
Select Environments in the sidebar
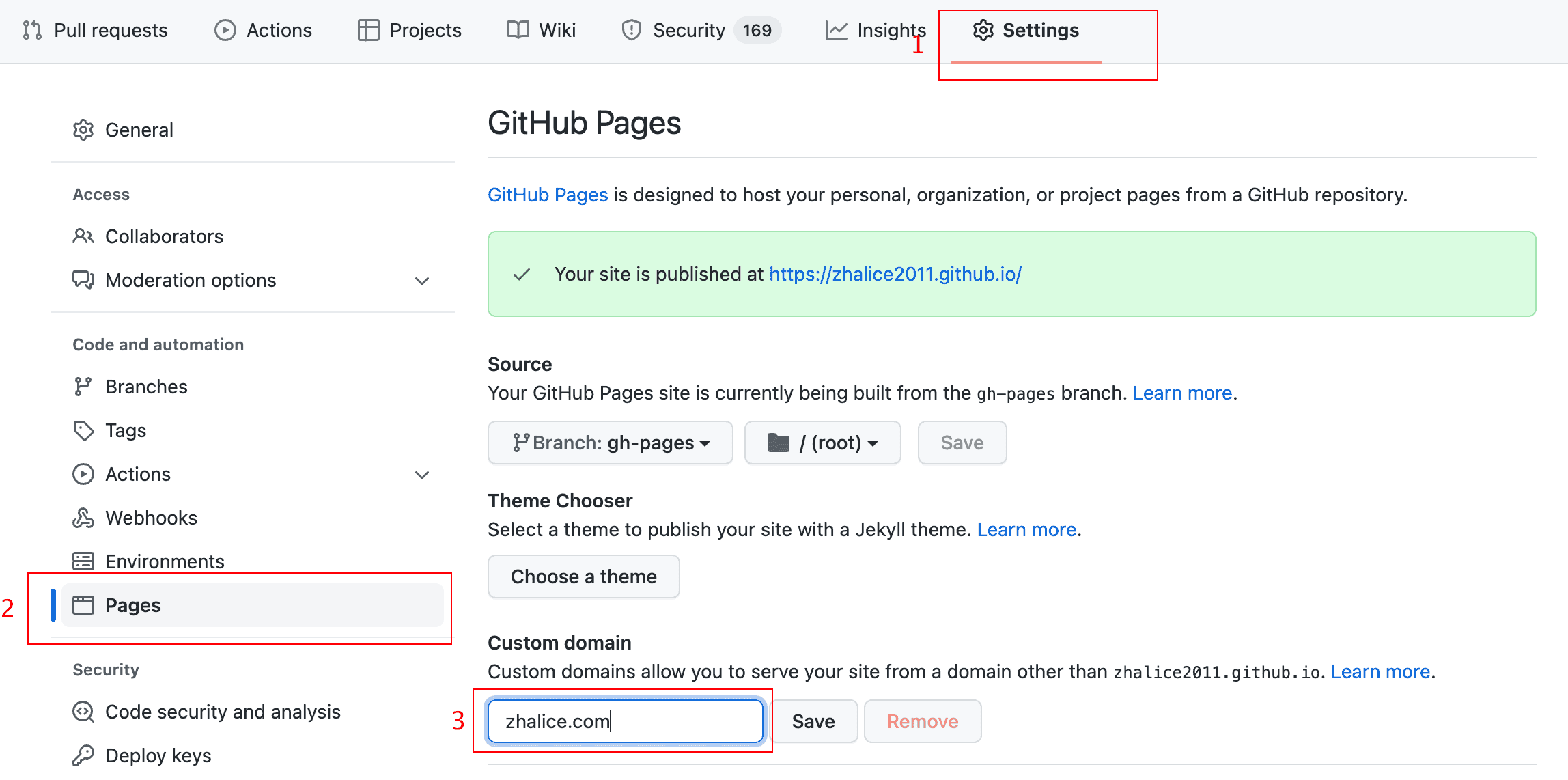[x=253, y=561]
